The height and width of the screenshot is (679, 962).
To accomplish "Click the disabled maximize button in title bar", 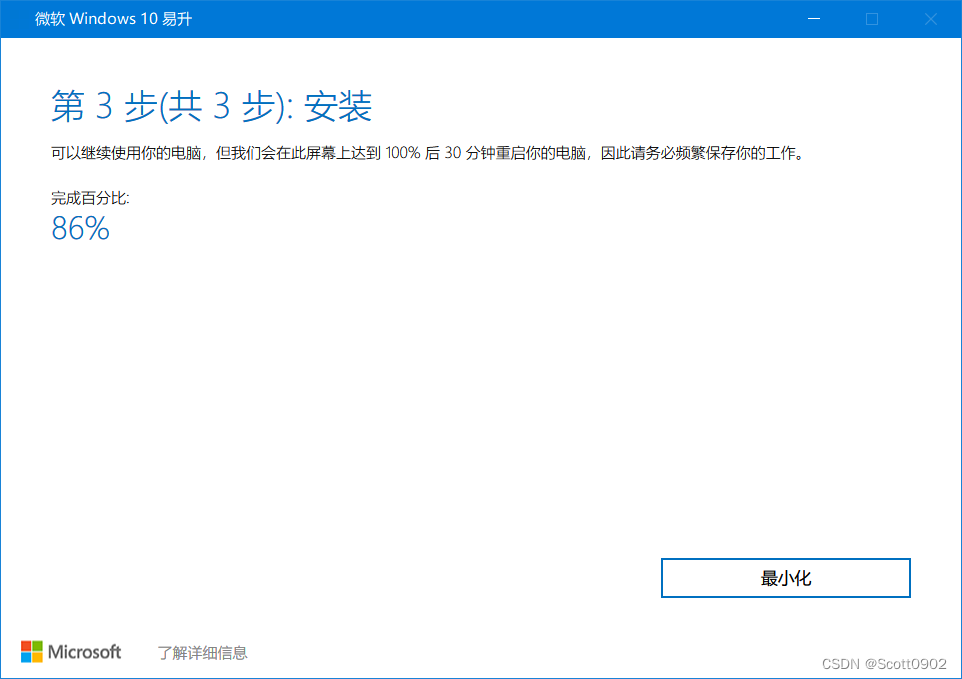I will (872, 19).
